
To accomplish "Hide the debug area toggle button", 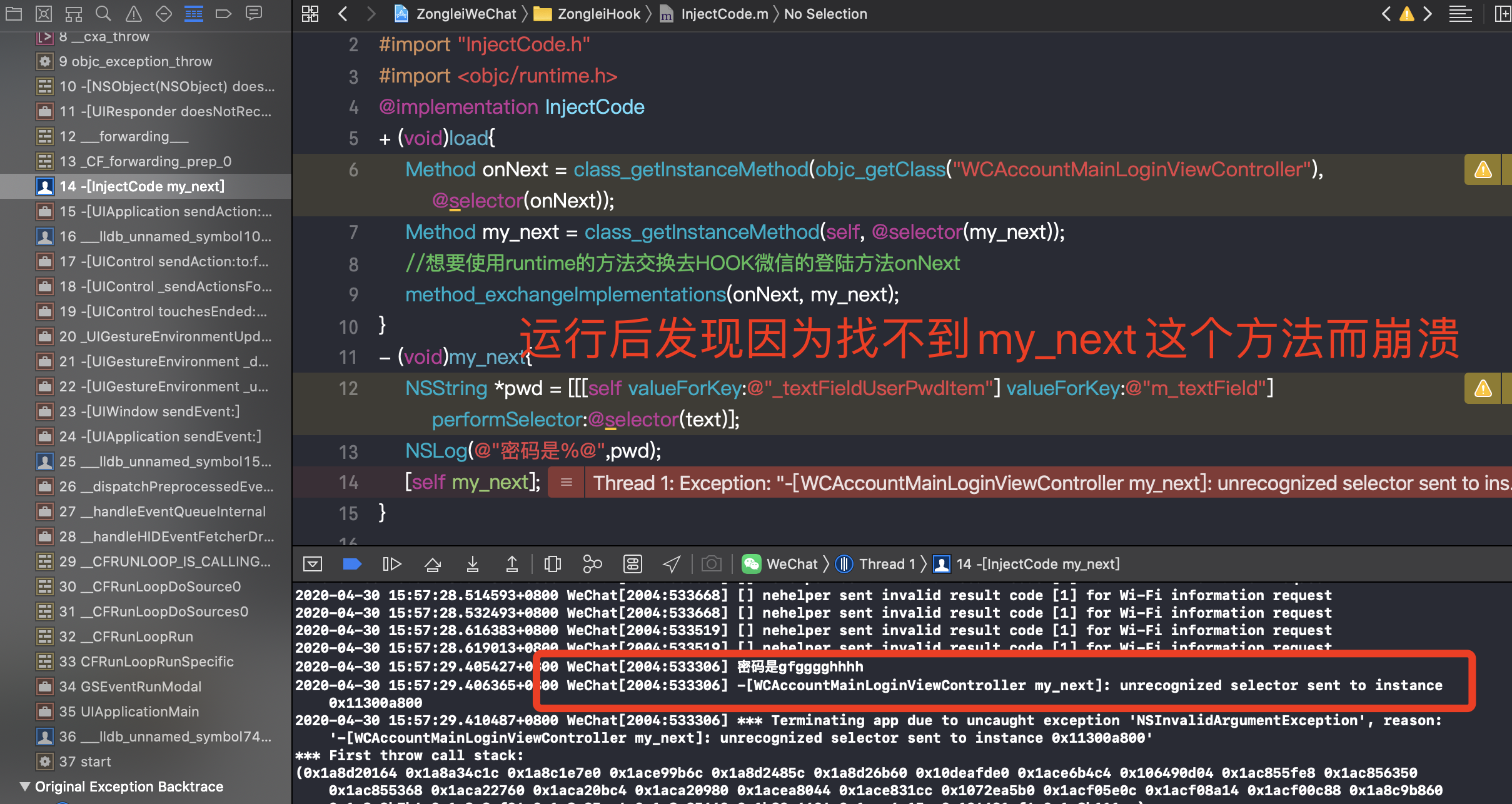I will [313, 564].
